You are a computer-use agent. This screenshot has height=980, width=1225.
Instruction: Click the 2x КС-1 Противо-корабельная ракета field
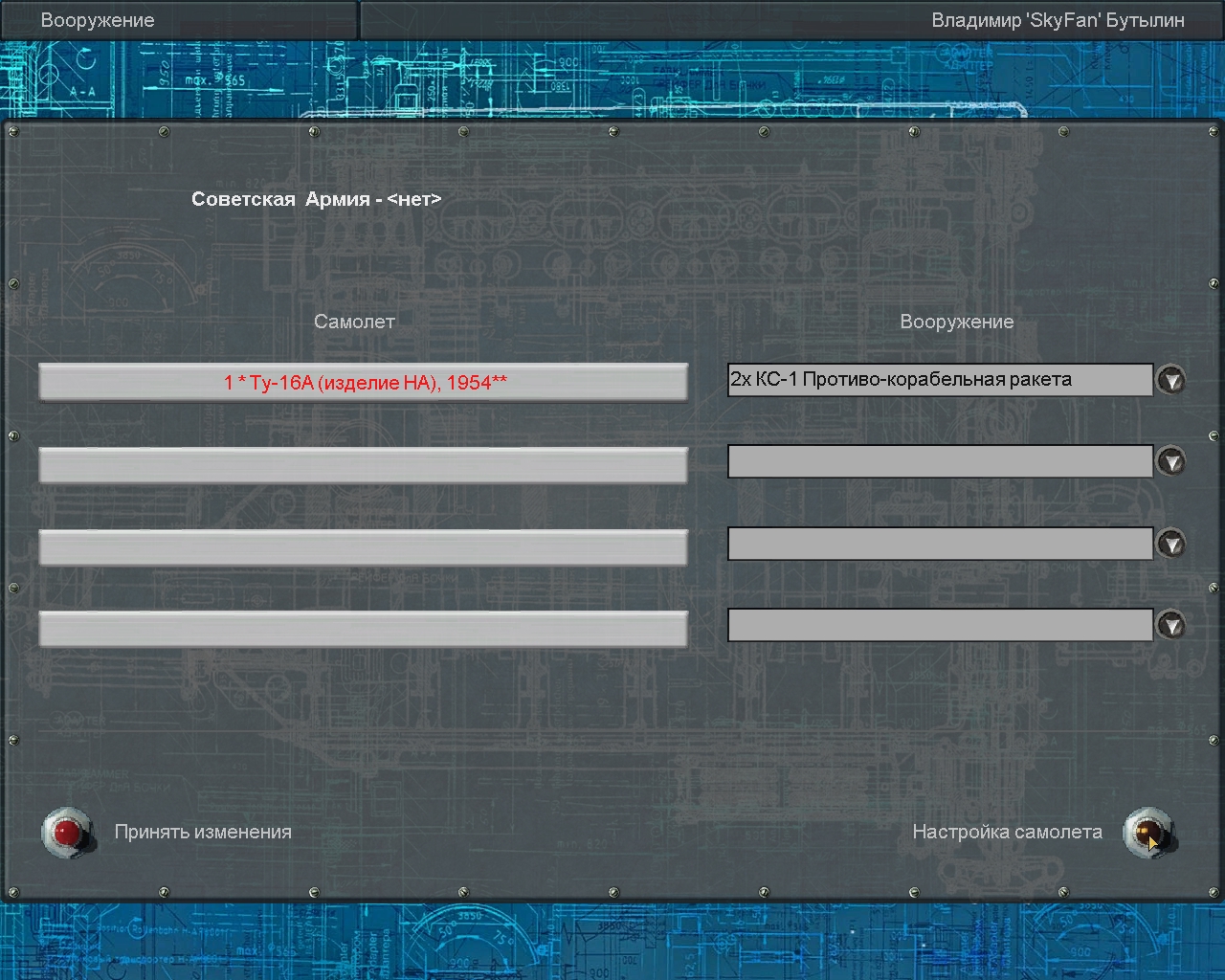click(940, 380)
